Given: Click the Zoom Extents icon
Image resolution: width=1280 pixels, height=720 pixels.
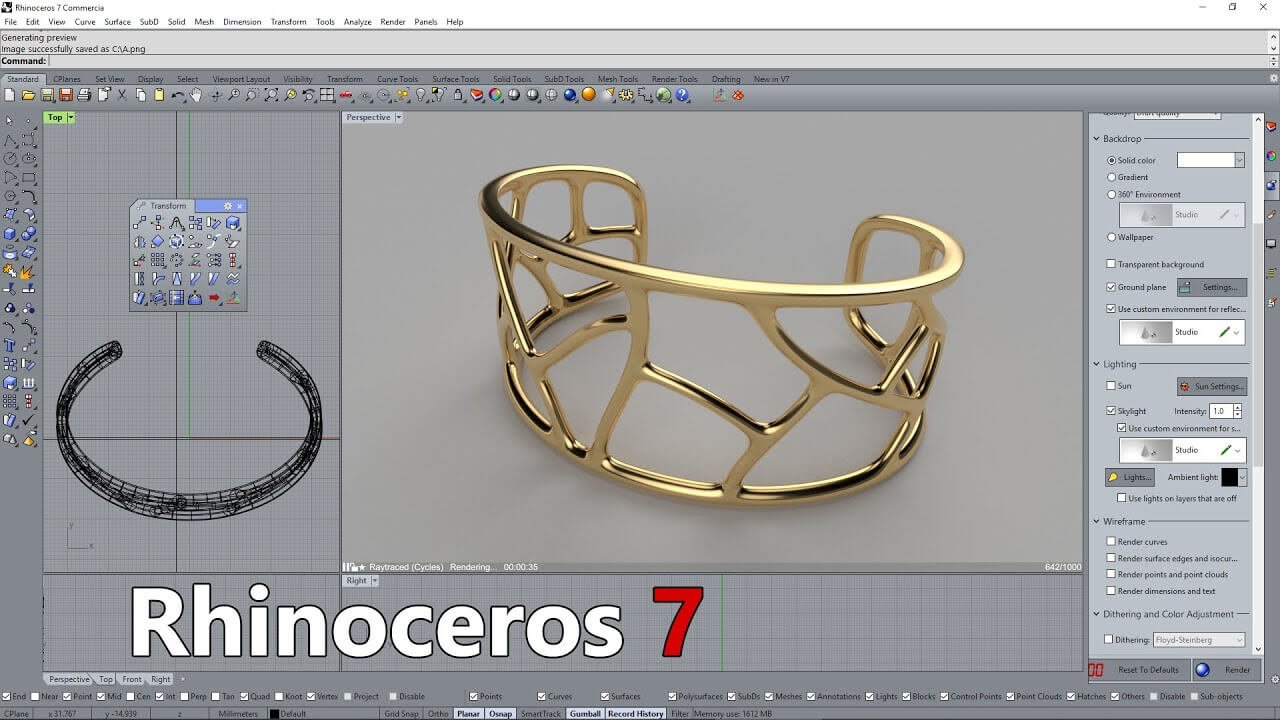Looking at the screenshot, I should coord(271,95).
